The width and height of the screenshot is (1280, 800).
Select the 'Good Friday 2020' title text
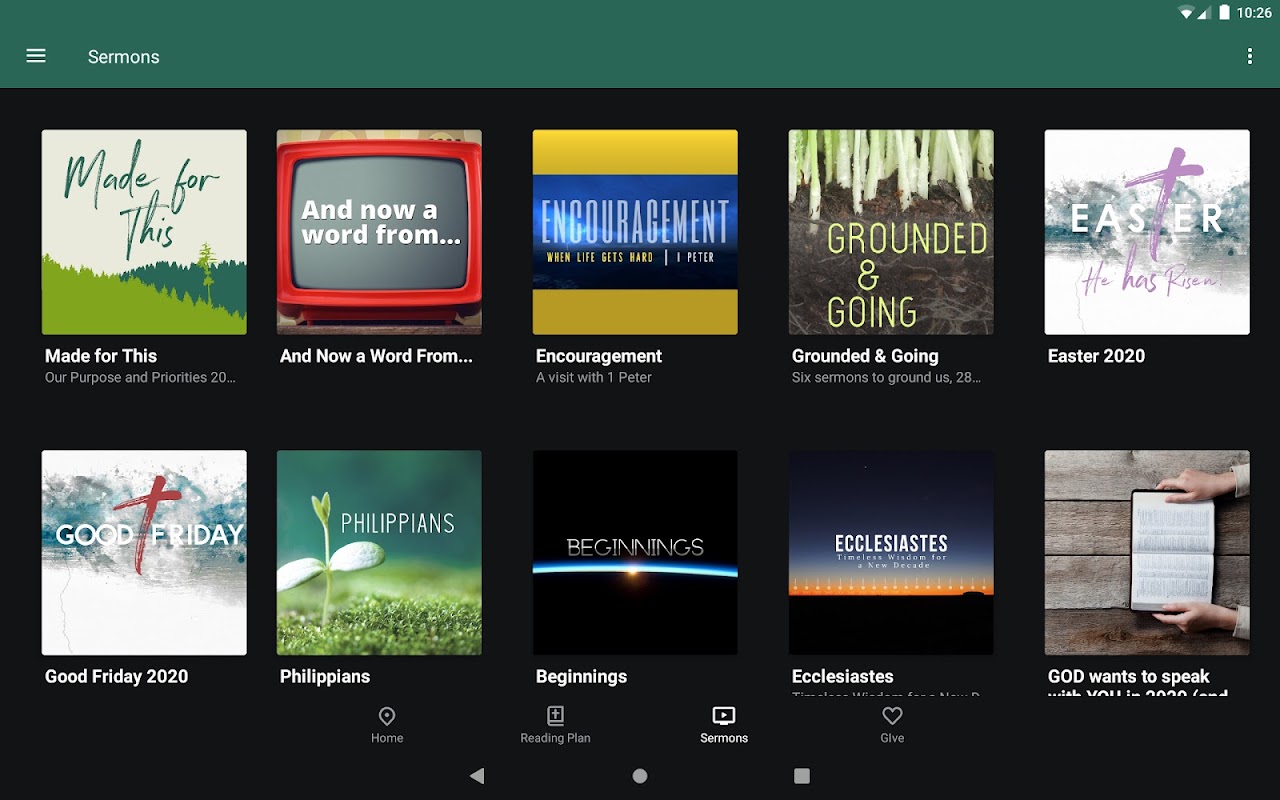116,677
